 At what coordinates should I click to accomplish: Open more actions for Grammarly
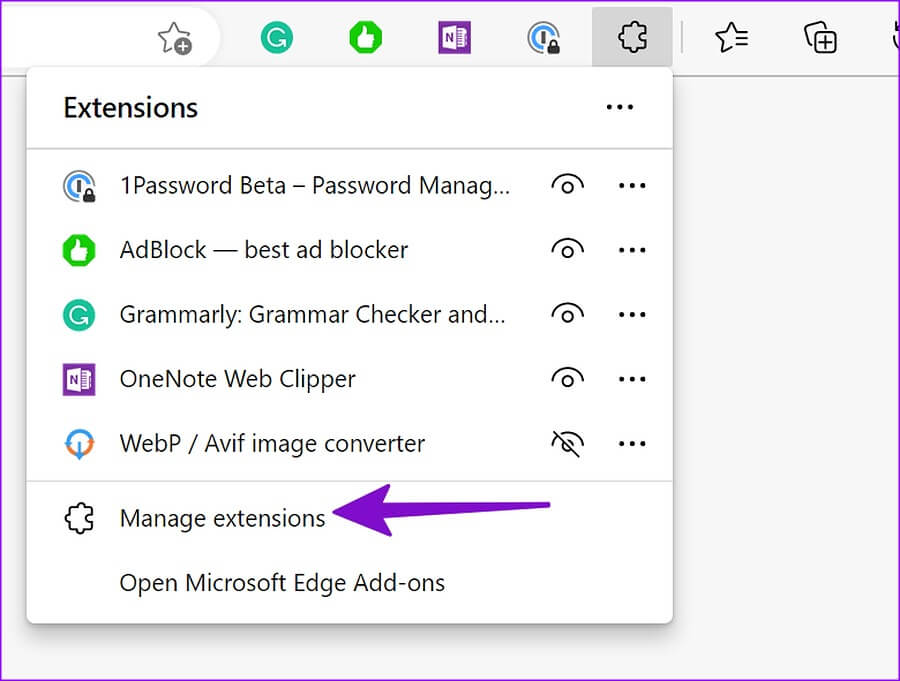[x=632, y=315]
